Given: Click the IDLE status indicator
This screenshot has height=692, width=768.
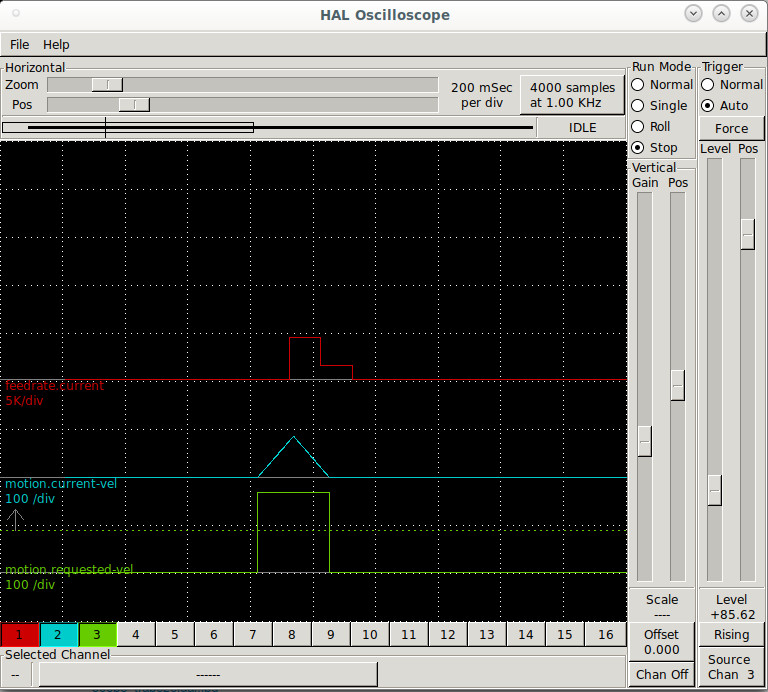Looking at the screenshot, I should pyautogui.click(x=582, y=128).
